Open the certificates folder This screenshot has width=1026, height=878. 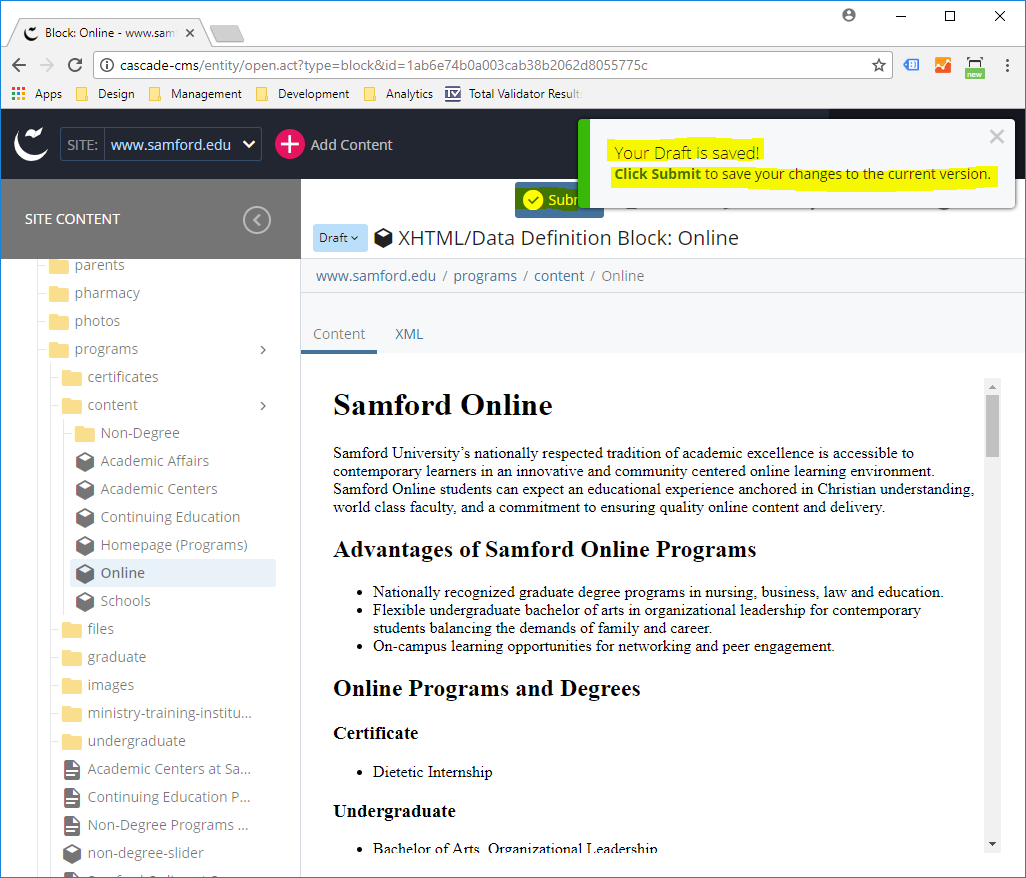click(110, 378)
